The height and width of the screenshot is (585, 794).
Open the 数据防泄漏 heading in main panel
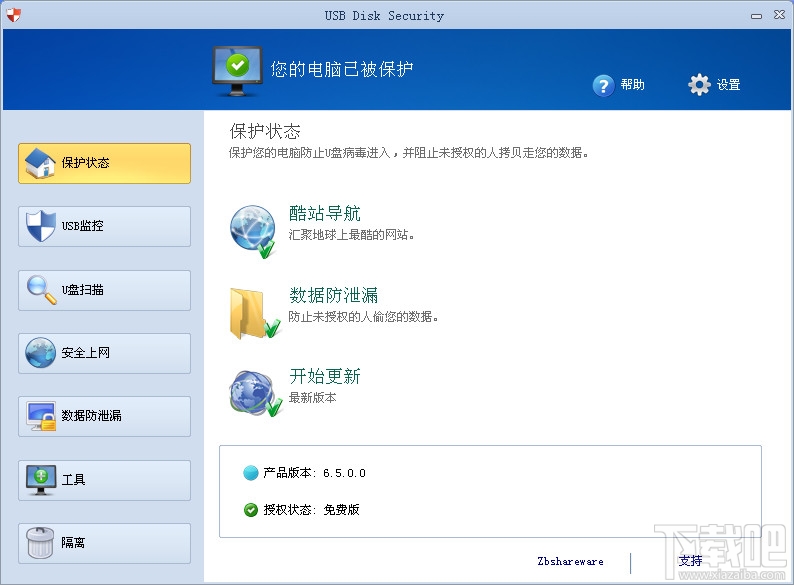click(x=334, y=295)
